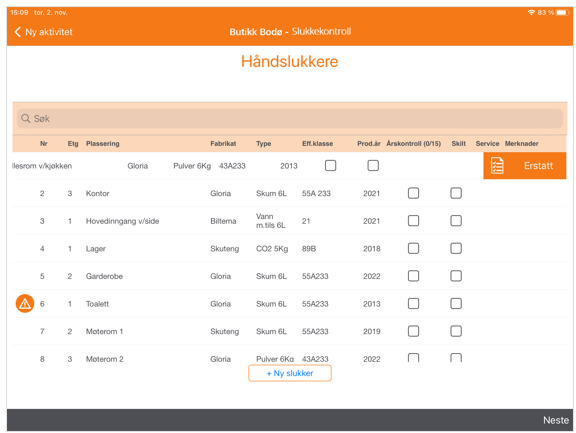
Task: Tap the checklist document icon beside Erstatt
Action: (x=497, y=166)
